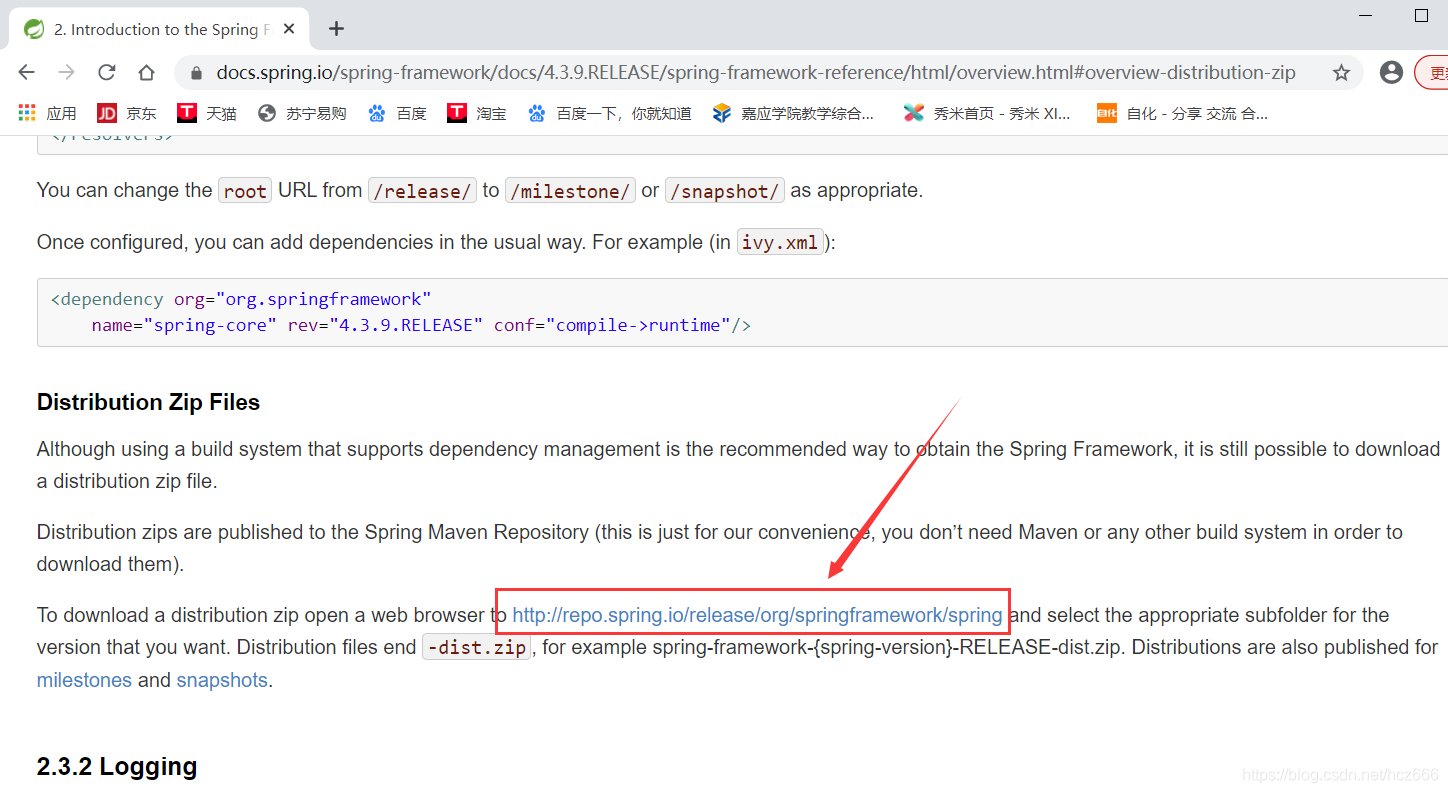The width and height of the screenshot is (1448, 793).
Task: Click the /release/ code text
Action: pyautogui.click(x=422, y=191)
